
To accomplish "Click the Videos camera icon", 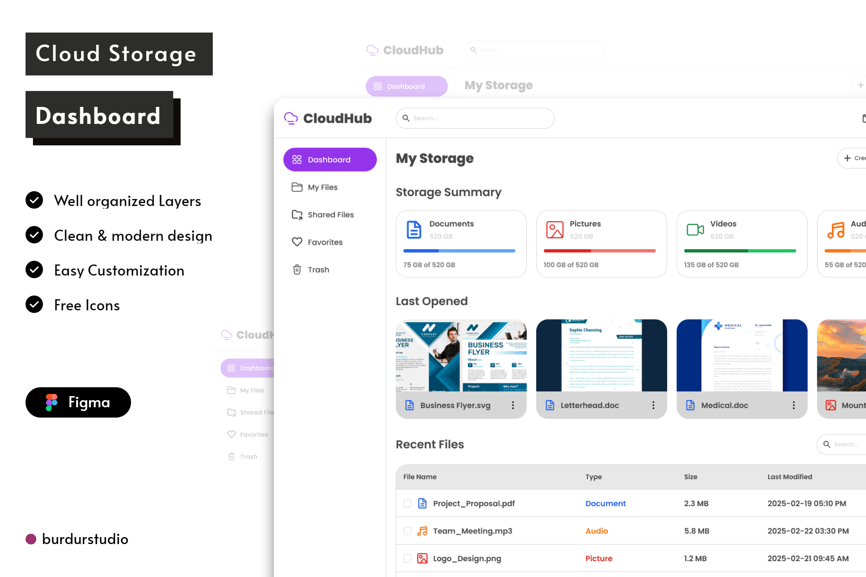I will (695, 229).
